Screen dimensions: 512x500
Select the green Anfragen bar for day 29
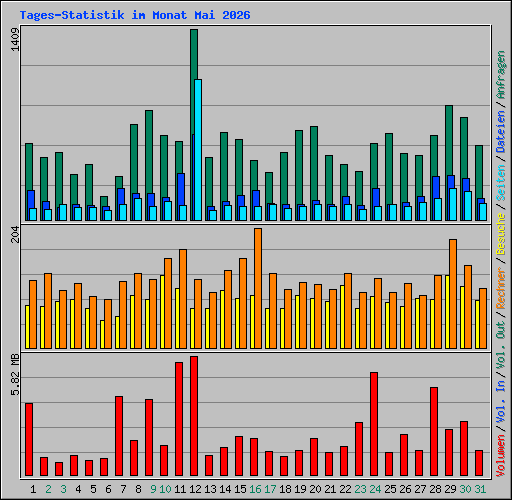coord(449,140)
